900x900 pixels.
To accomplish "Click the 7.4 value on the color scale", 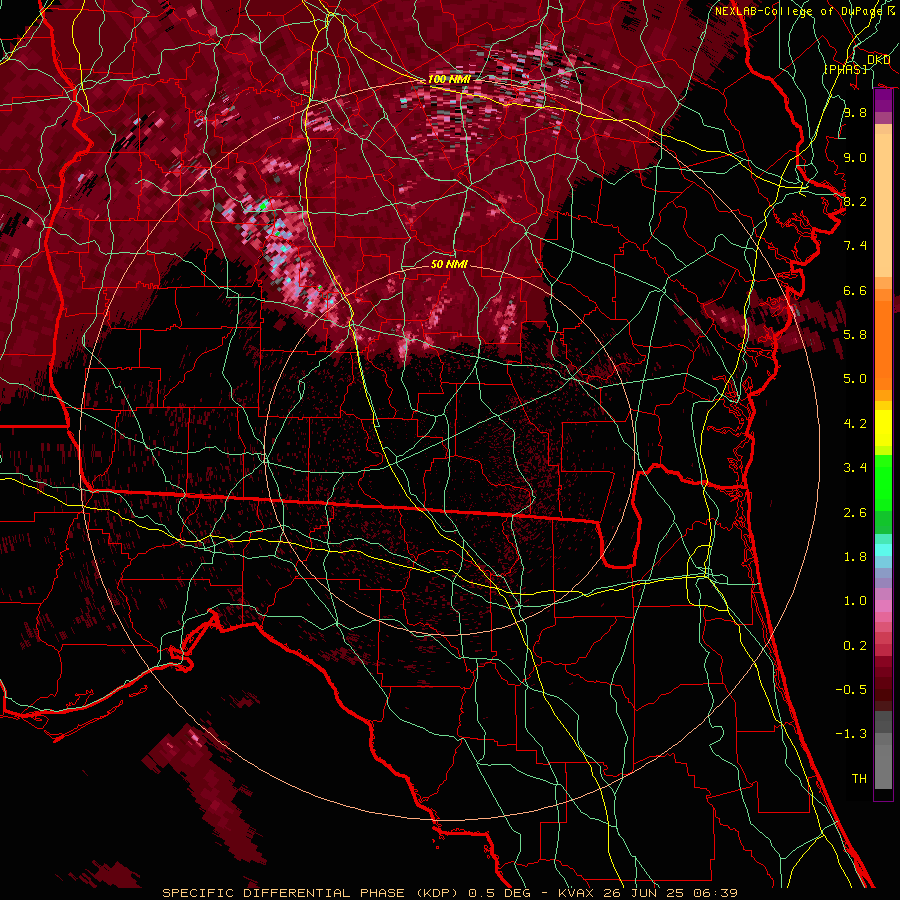I will 855,246.
